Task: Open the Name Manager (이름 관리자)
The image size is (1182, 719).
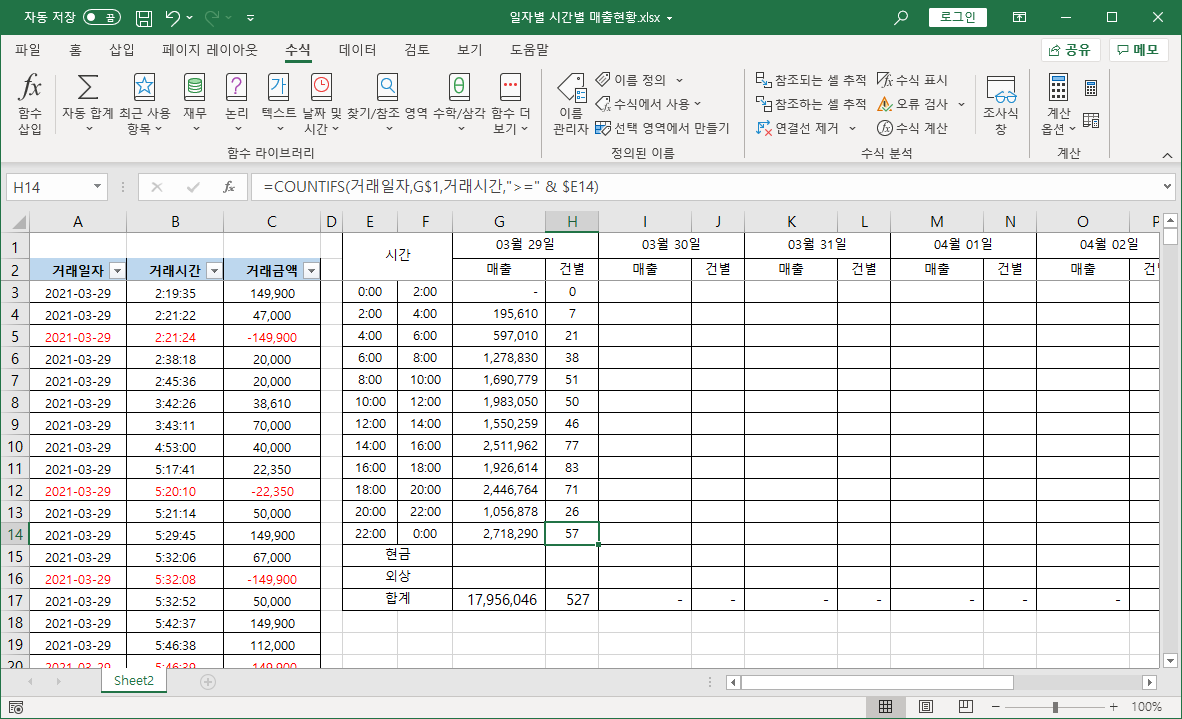Action: (571, 104)
